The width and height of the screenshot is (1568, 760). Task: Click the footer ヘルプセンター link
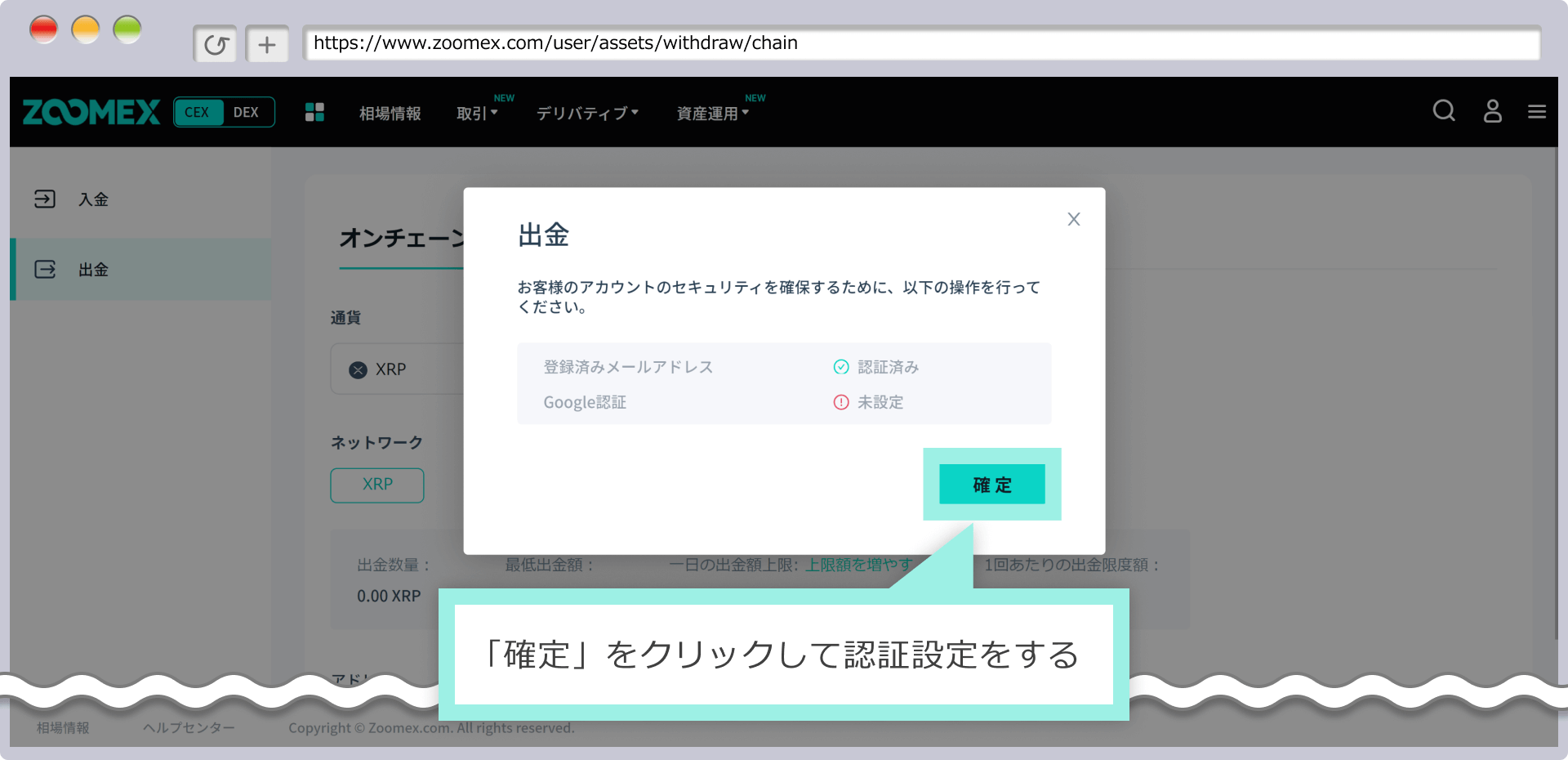pyautogui.click(x=189, y=727)
